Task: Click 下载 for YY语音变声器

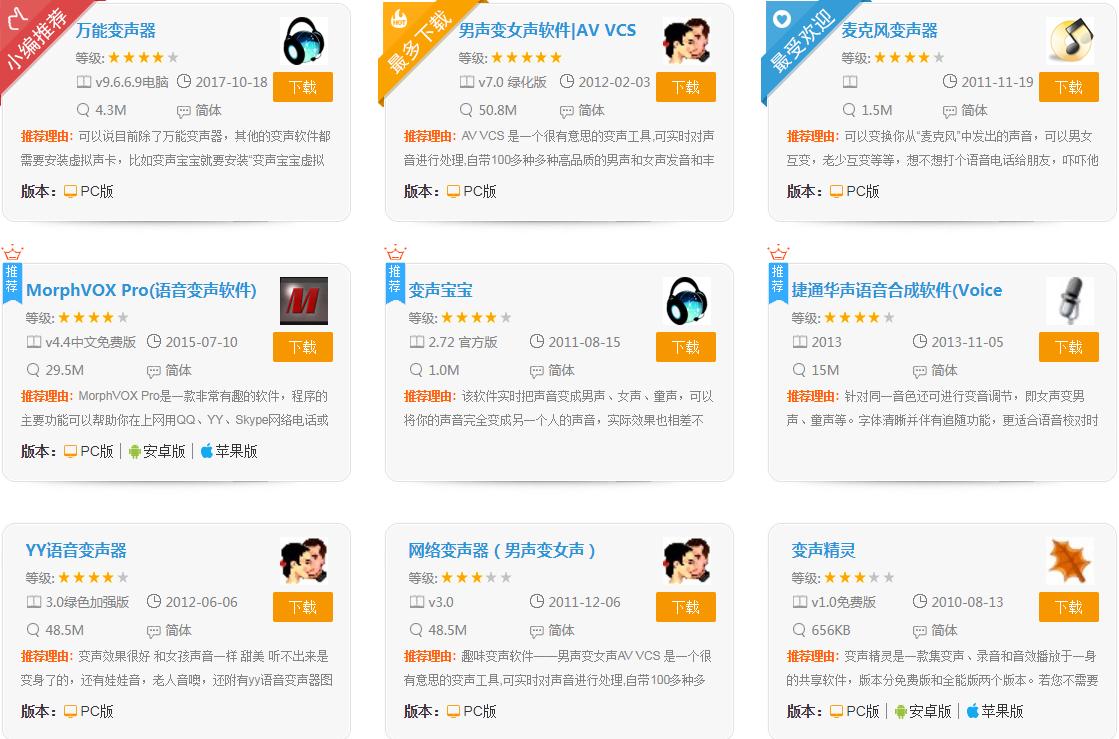Action: [x=303, y=607]
